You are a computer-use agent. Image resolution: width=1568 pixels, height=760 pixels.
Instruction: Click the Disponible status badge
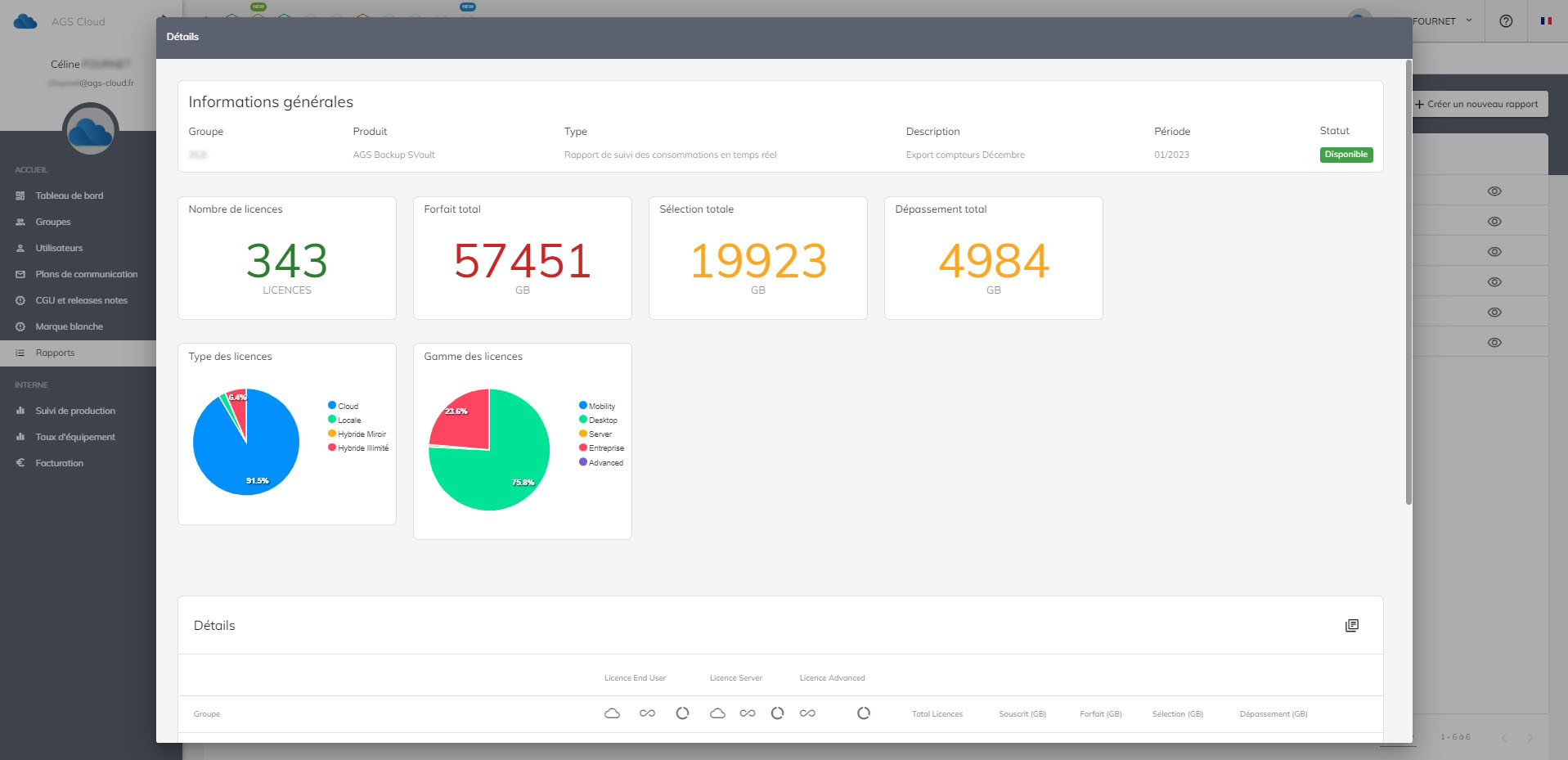click(1346, 155)
